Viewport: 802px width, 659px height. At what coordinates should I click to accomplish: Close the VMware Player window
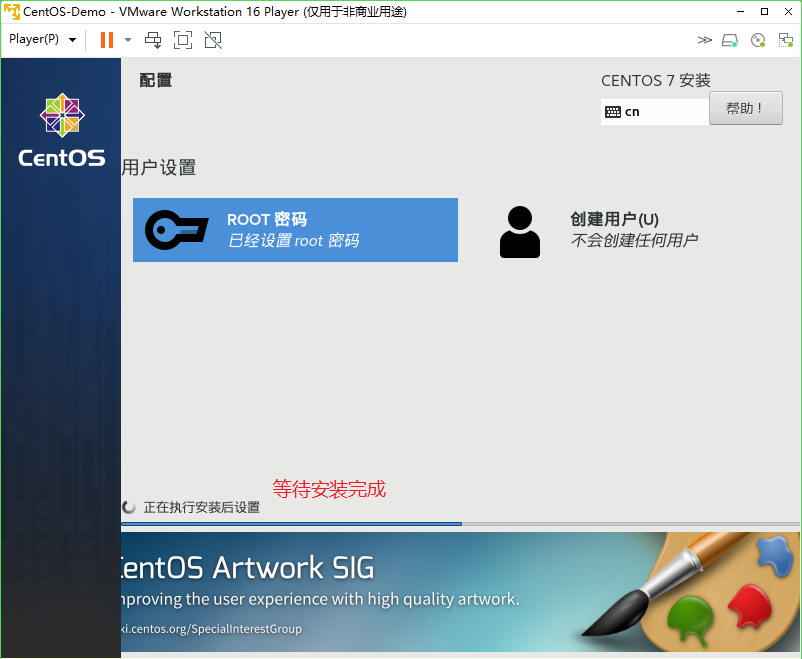tap(788, 11)
